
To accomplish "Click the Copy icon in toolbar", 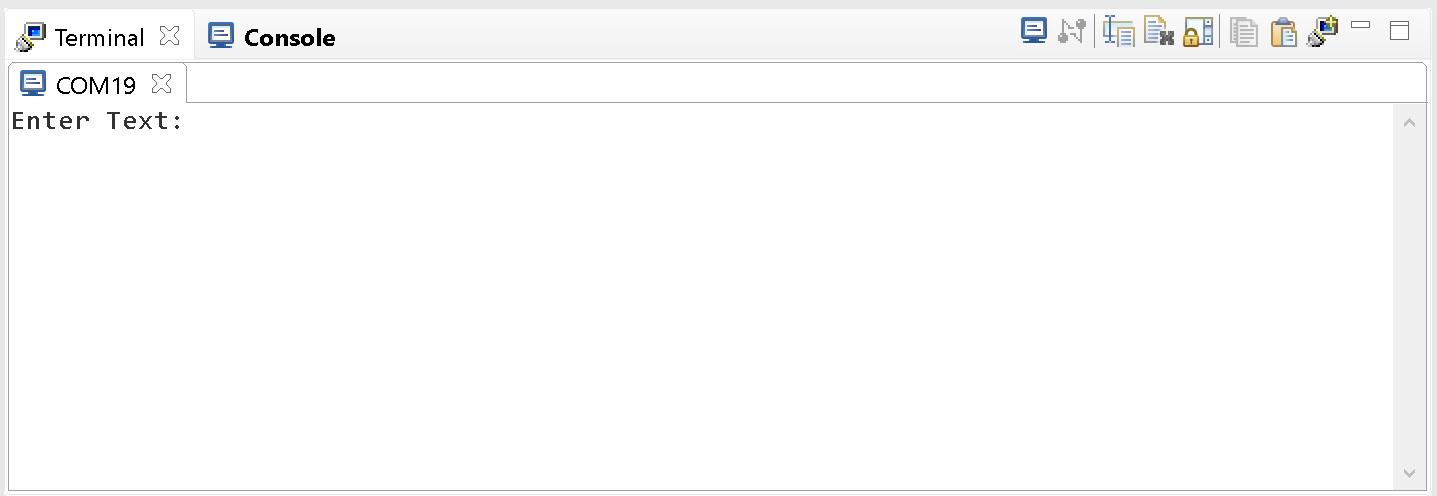I will 1243,32.
